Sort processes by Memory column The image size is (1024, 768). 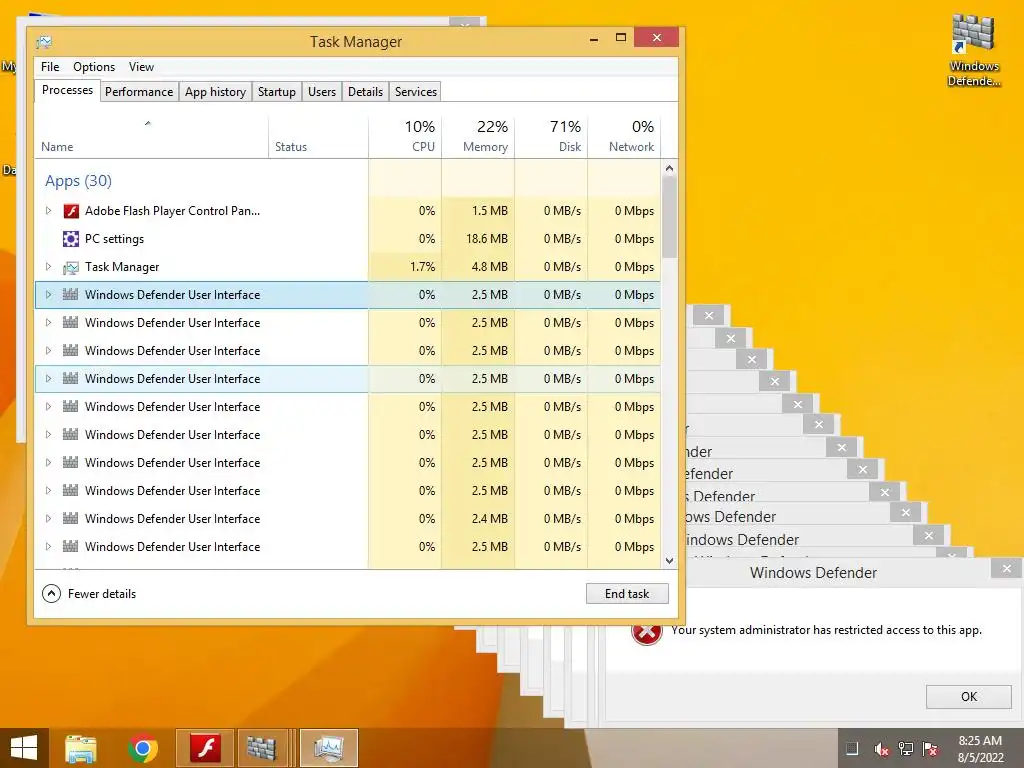pyautogui.click(x=479, y=136)
